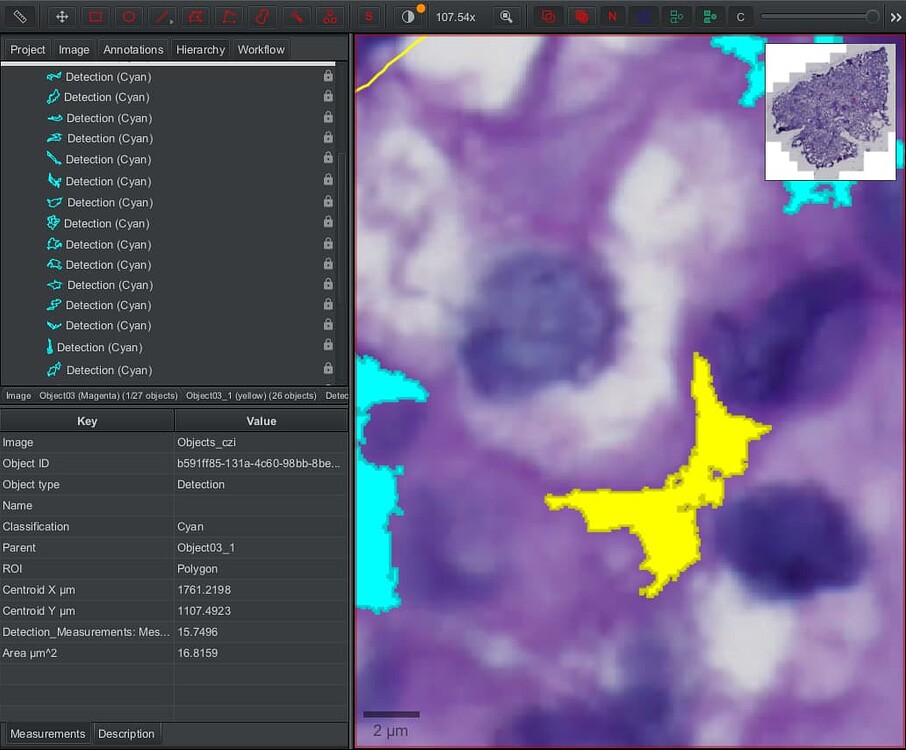
Task: Switch to the Hierarchy tab
Action: pos(199,49)
